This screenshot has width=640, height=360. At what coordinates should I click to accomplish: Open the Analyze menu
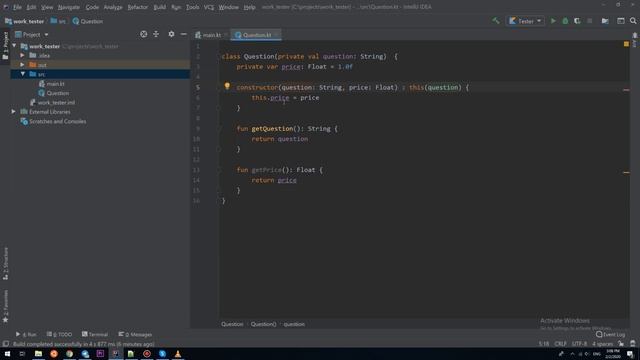coord(113,7)
